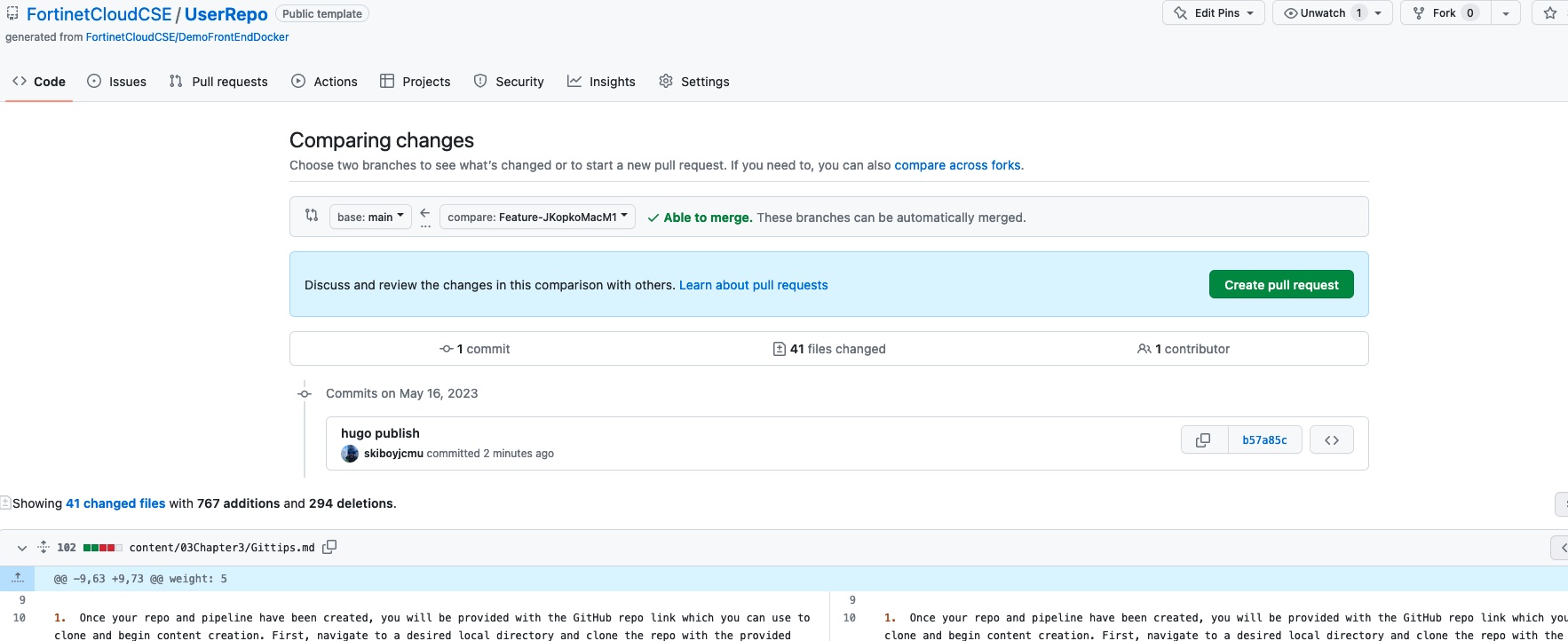Open the 'hugo publish' commit title
Screen dimensions: 1568x641
(x=380, y=433)
